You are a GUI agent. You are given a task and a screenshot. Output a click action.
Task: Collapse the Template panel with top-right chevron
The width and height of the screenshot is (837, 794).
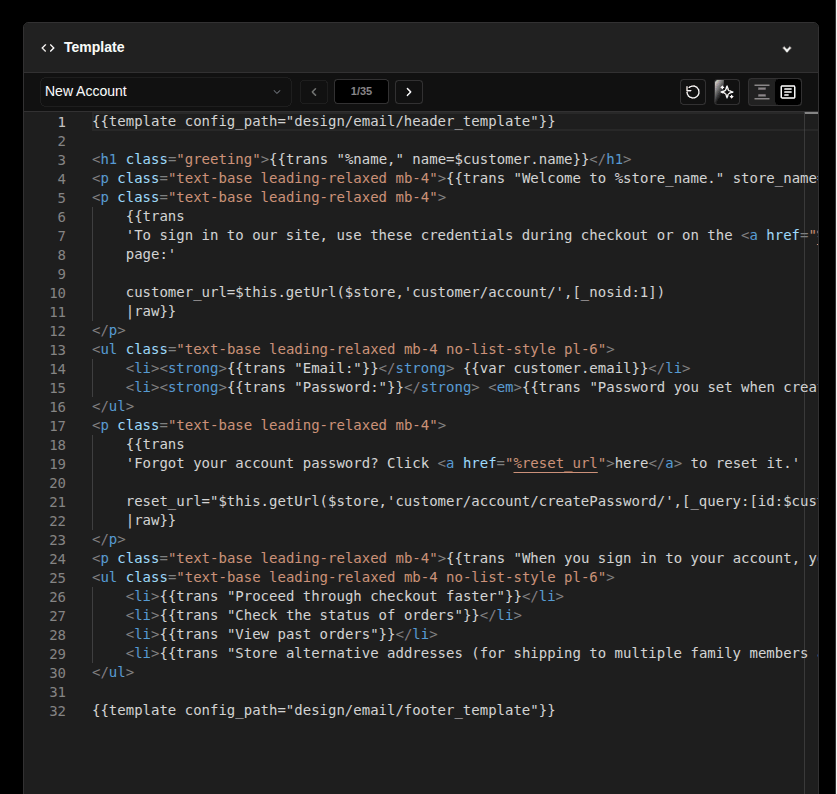pos(787,48)
